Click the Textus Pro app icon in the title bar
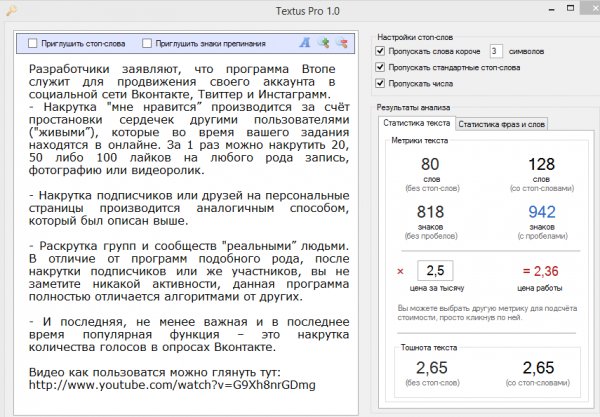This screenshot has height=417, width=600. tap(11, 11)
